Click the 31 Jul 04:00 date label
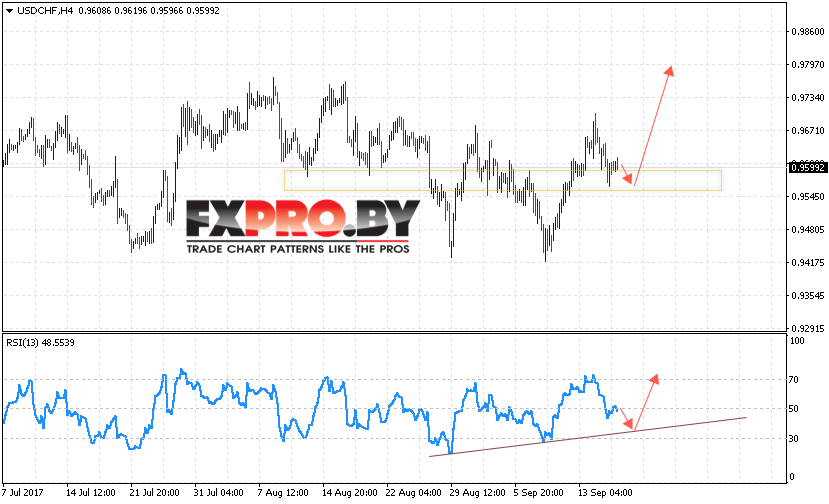 tap(218, 493)
